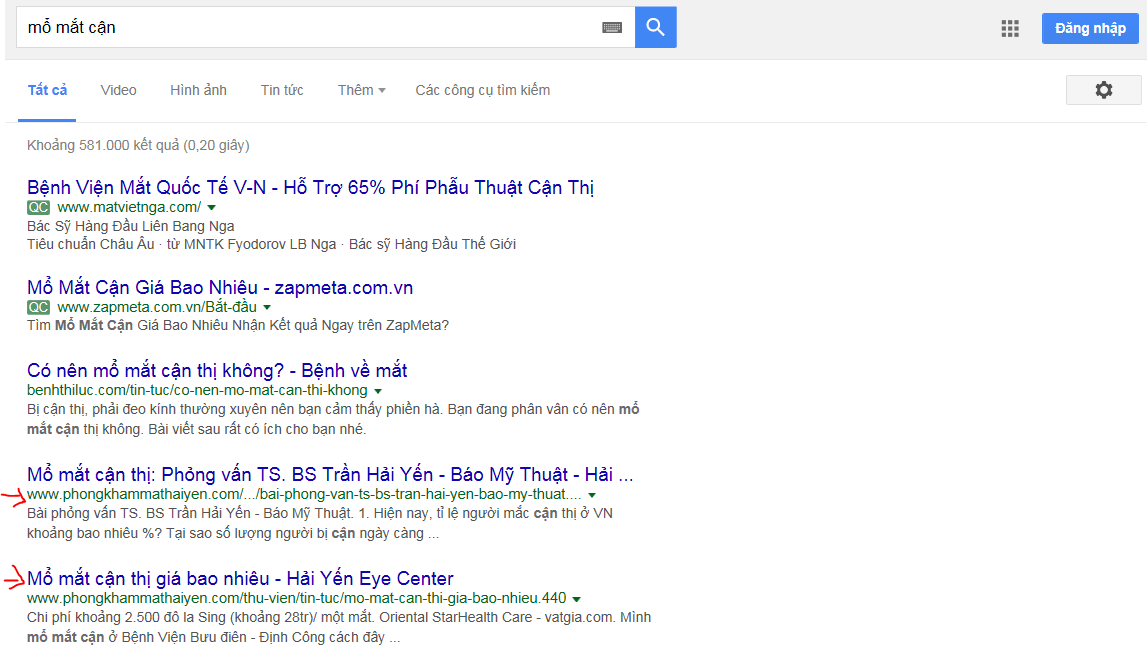Click the phongkhammathaiyen bai-phong-van green URL
The height and width of the screenshot is (651, 1147).
tap(304, 494)
